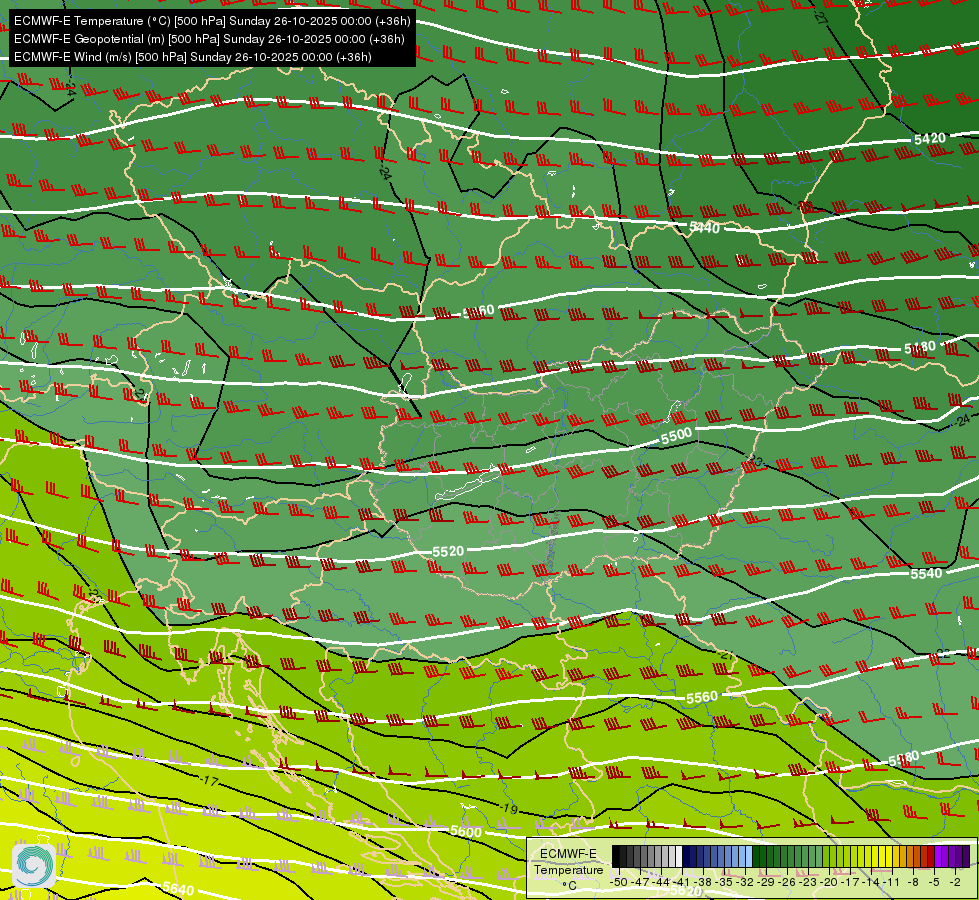Click the swirl logo icon at the map corner
The image size is (979, 900).
34,865
